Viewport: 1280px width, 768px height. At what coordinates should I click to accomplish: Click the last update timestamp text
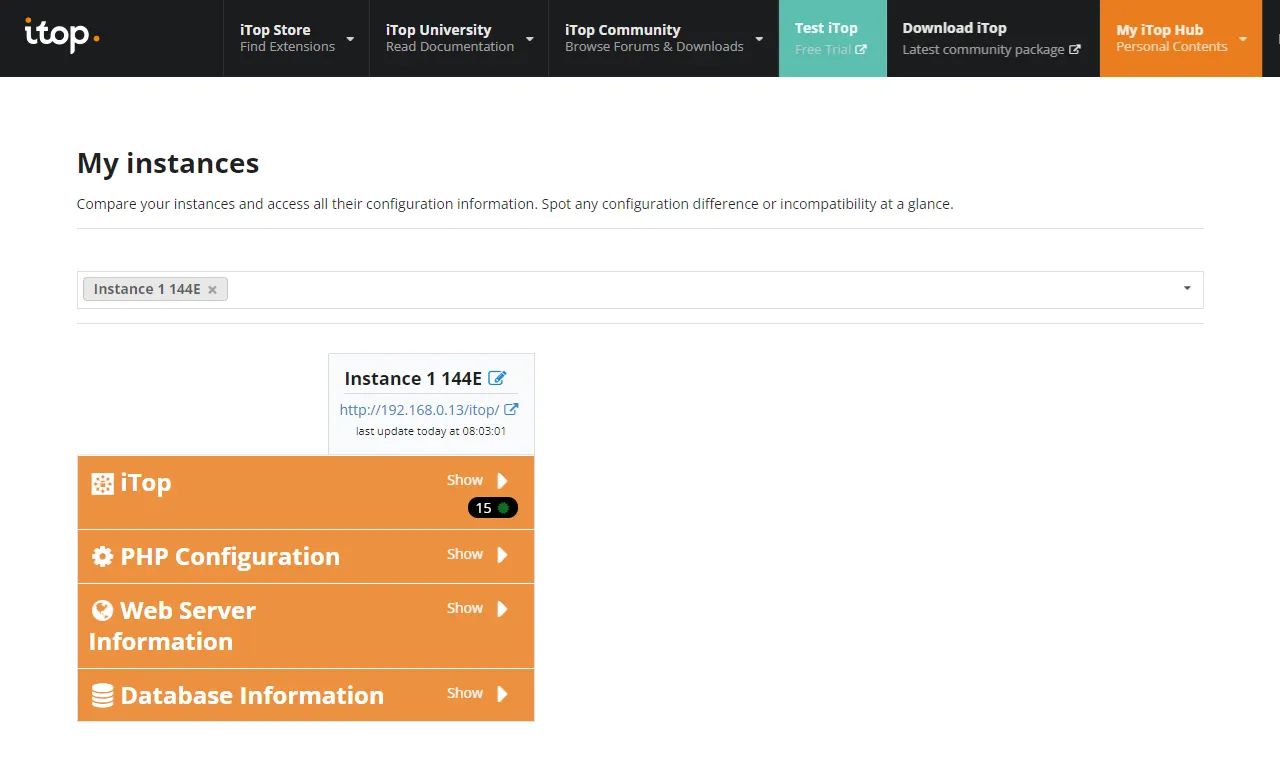pos(431,431)
